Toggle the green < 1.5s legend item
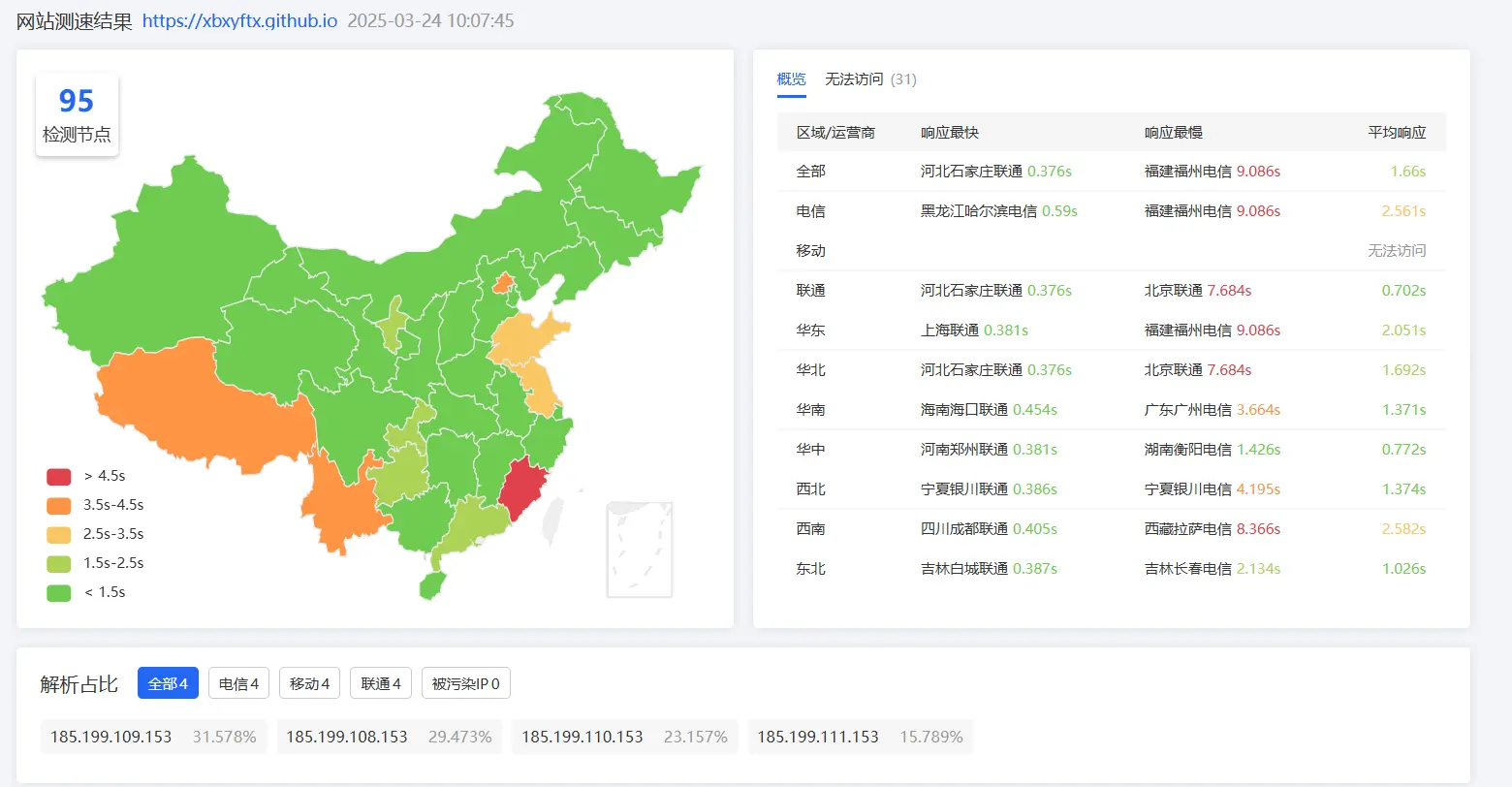This screenshot has width=1512, height=787. pyautogui.click(x=59, y=592)
